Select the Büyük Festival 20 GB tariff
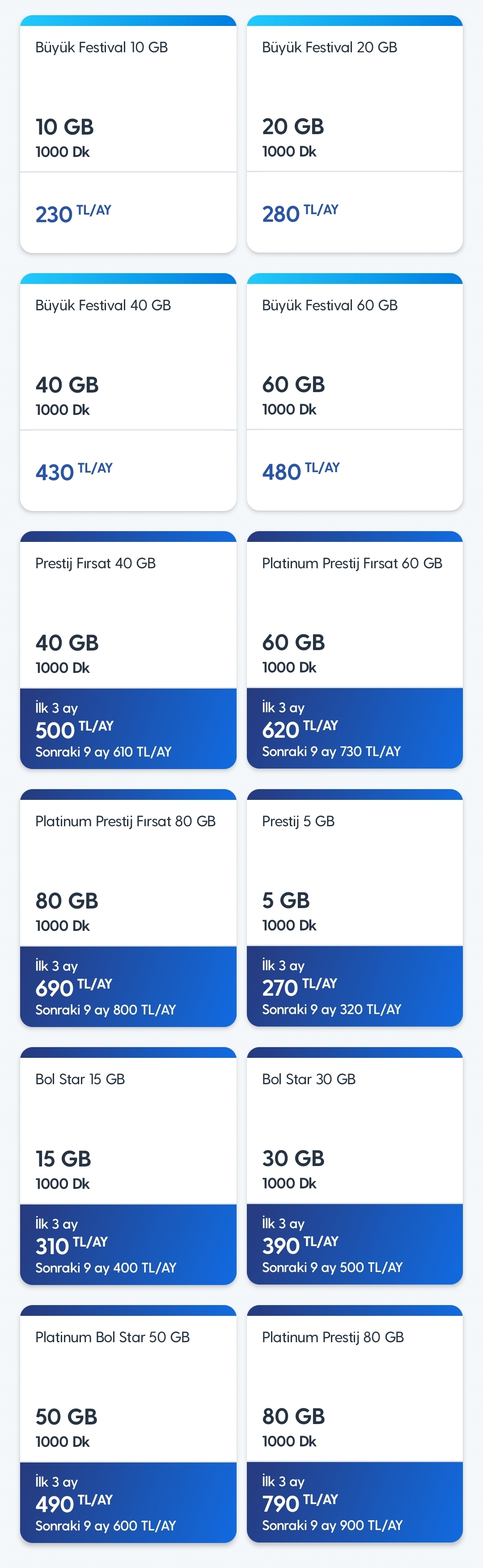The width and height of the screenshot is (483, 1568). 355,134
